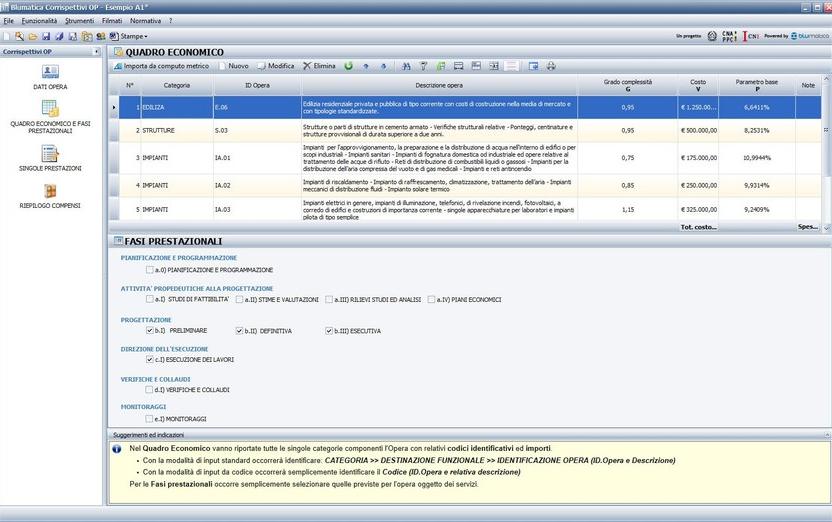Enable a.0) Pianificazione e Programmazione checkbox
Image resolution: width=832 pixels, height=522 pixels.
150,270
